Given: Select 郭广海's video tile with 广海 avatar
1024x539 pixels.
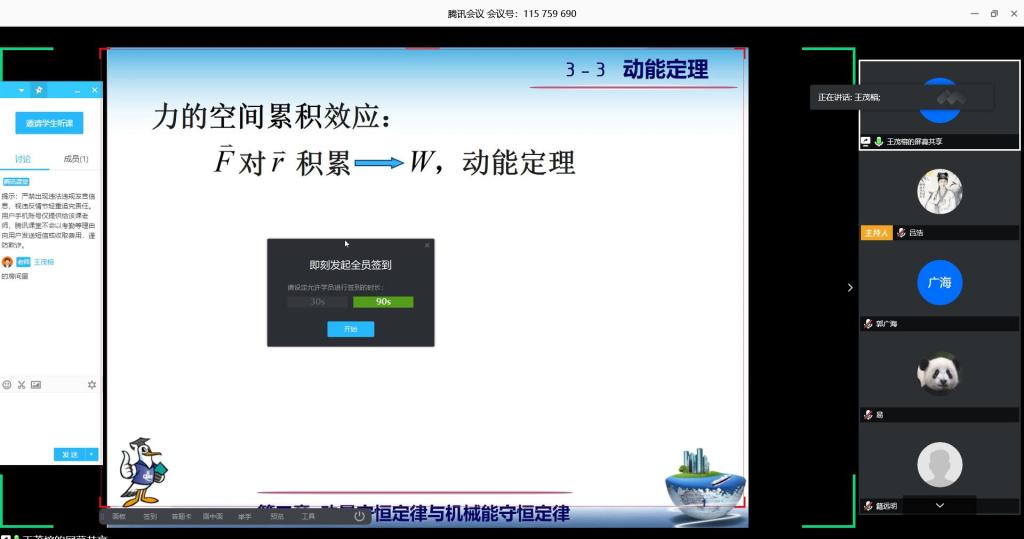Looking at the screenshot, I should [x=939, y=283].
